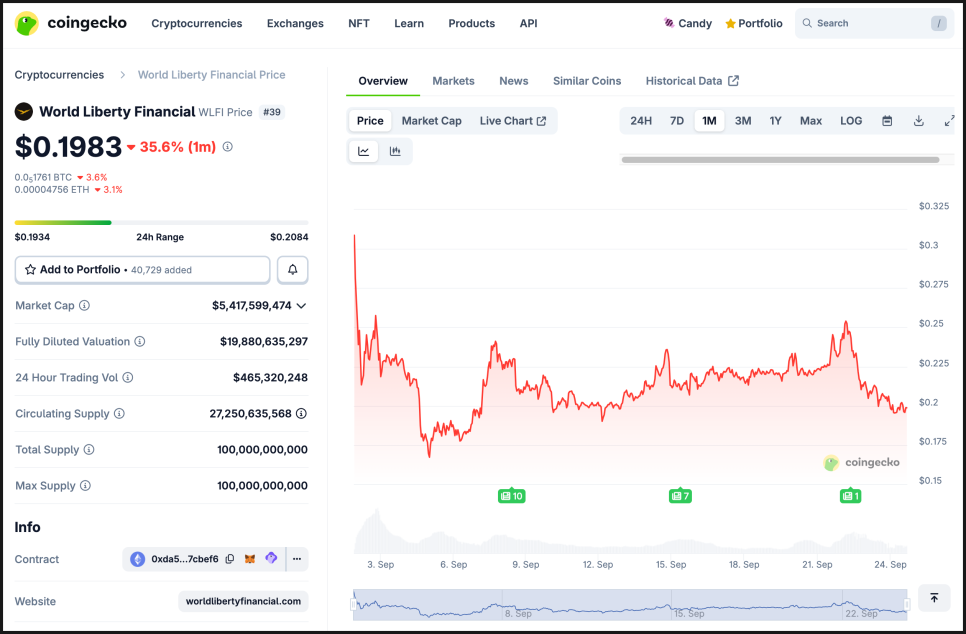Open more contract options ellipsis
The image size is (966, 634).
[297, 559]
